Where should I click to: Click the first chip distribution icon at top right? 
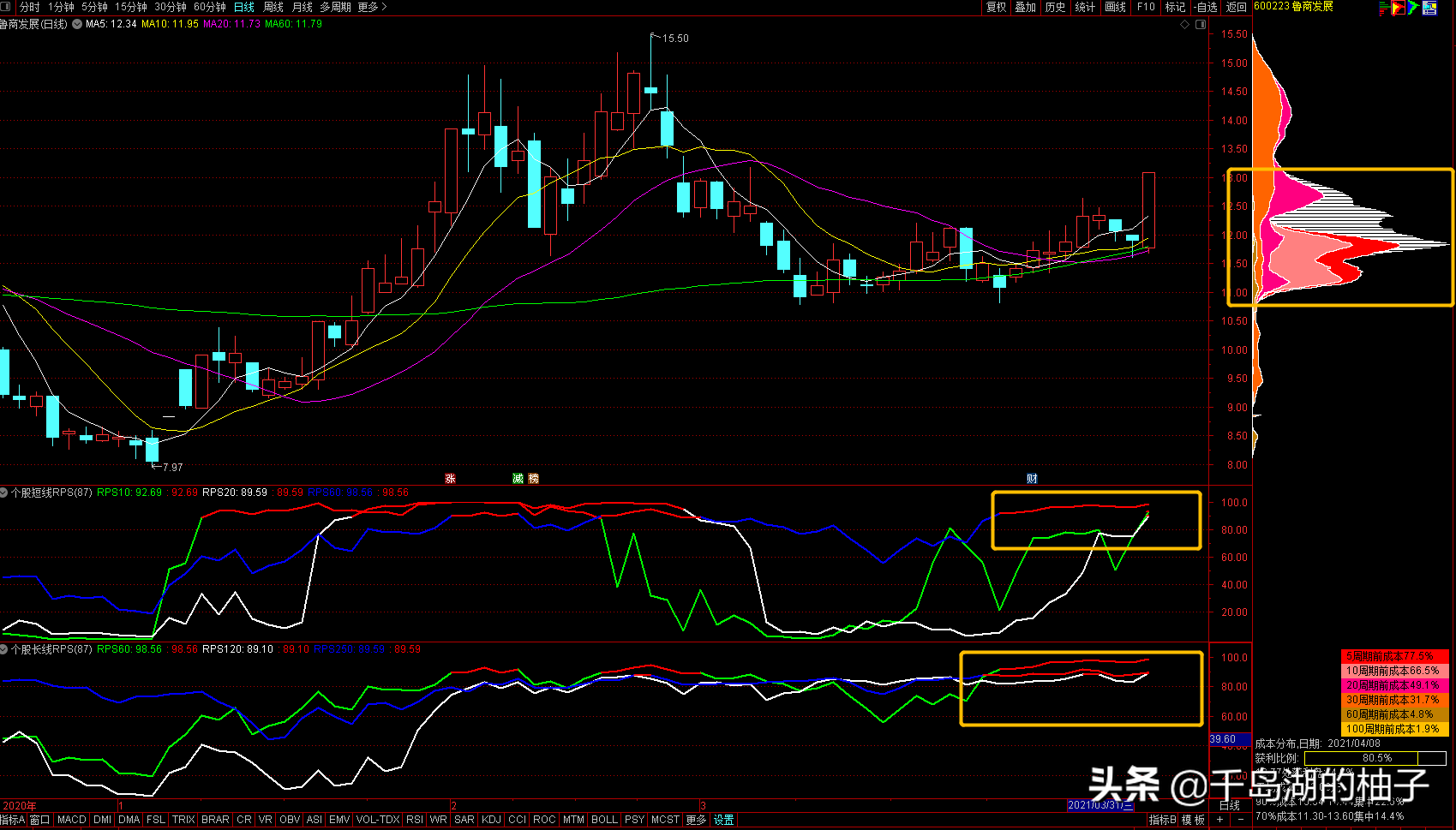(1383, 8)
